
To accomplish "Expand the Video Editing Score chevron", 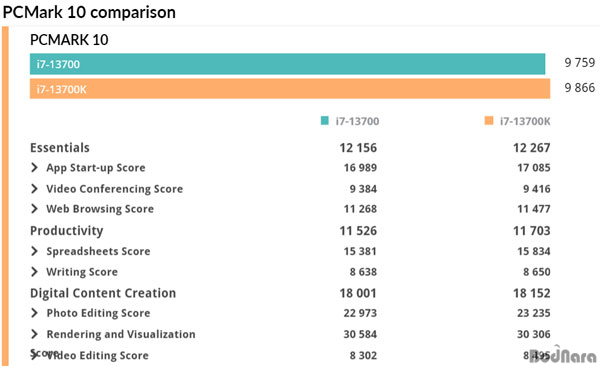I will point(34,355).
